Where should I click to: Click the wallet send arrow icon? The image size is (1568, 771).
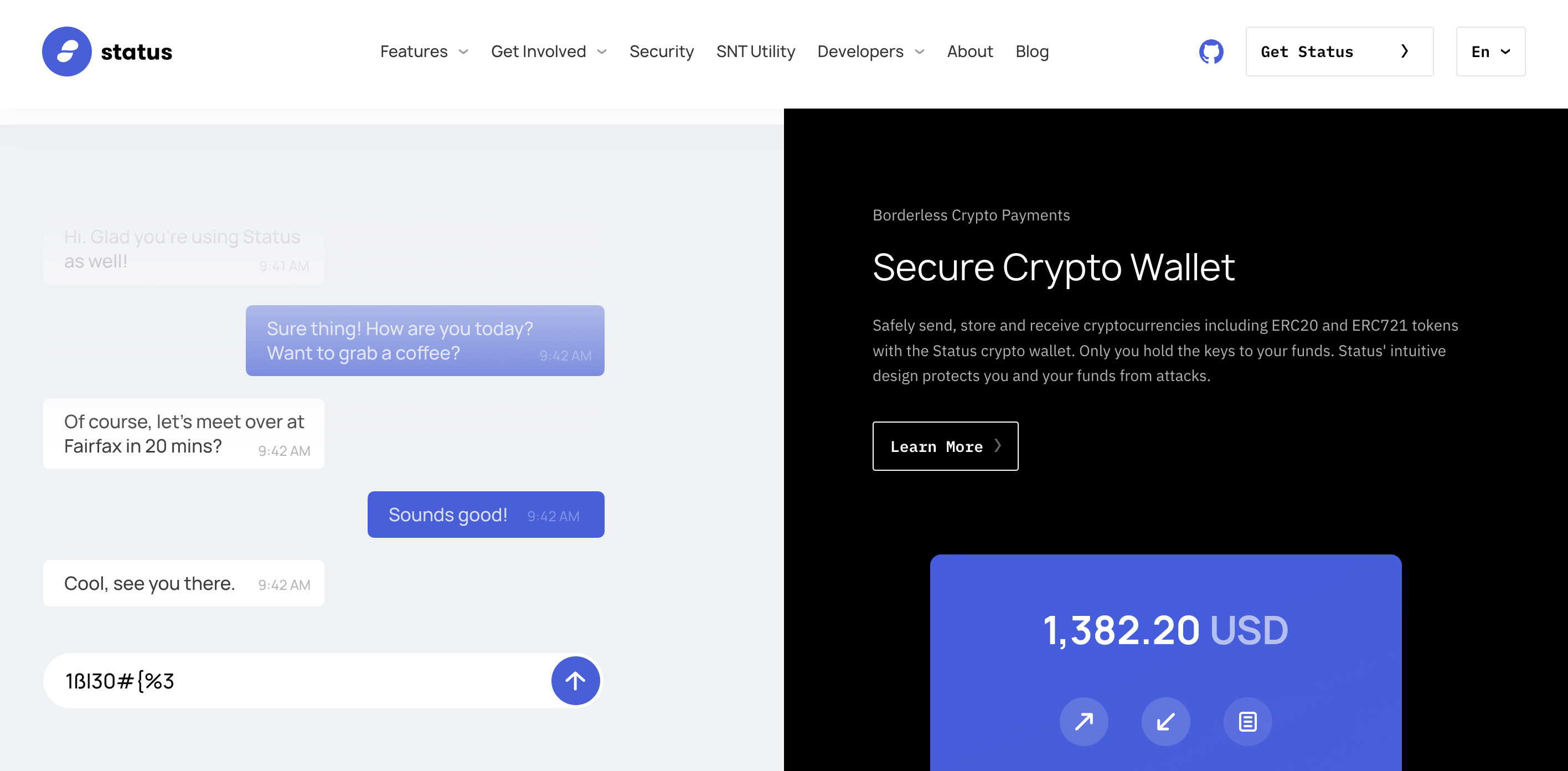tap(1084, 722)
